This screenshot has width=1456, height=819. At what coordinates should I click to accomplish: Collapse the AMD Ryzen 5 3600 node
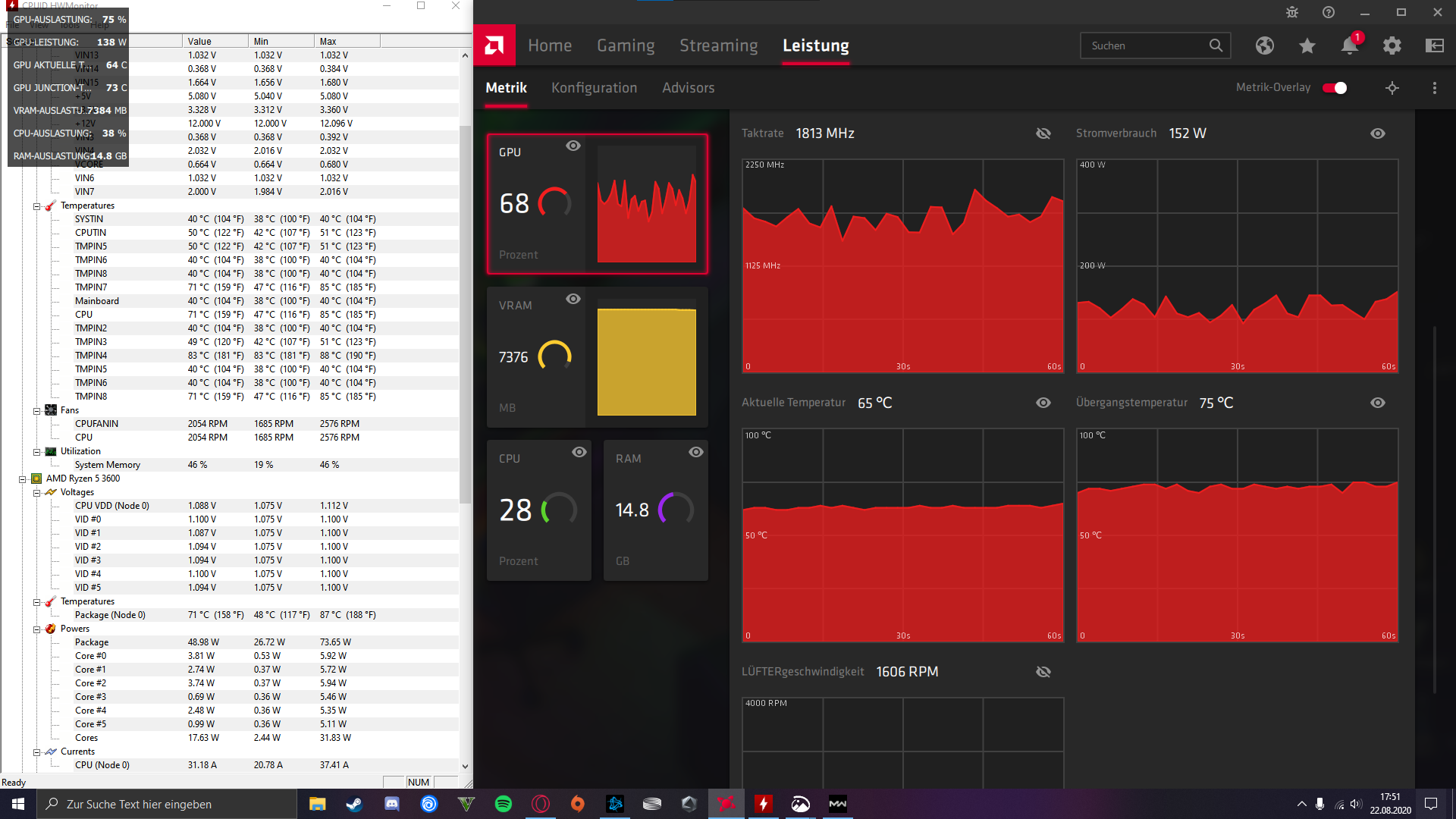[23, 479]
